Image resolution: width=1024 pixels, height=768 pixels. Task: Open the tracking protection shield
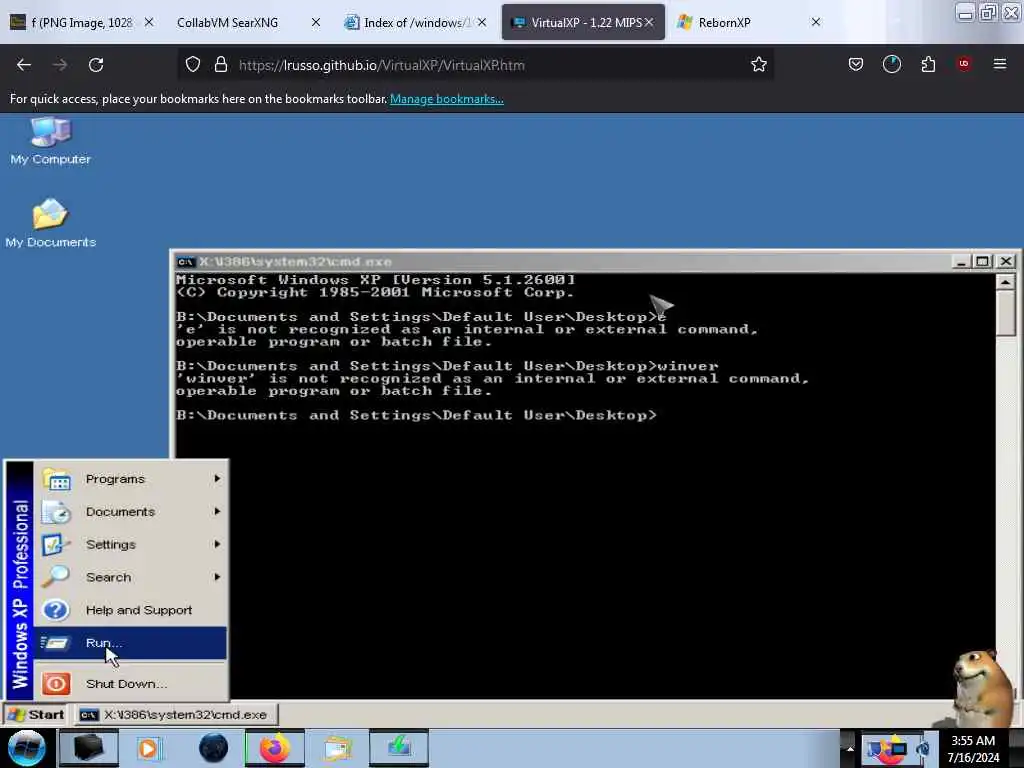(x=193, y=65)
